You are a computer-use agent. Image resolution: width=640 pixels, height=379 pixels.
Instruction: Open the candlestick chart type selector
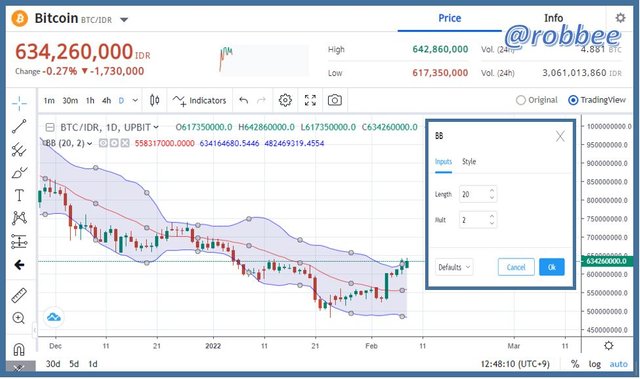[x=154, y=100]
